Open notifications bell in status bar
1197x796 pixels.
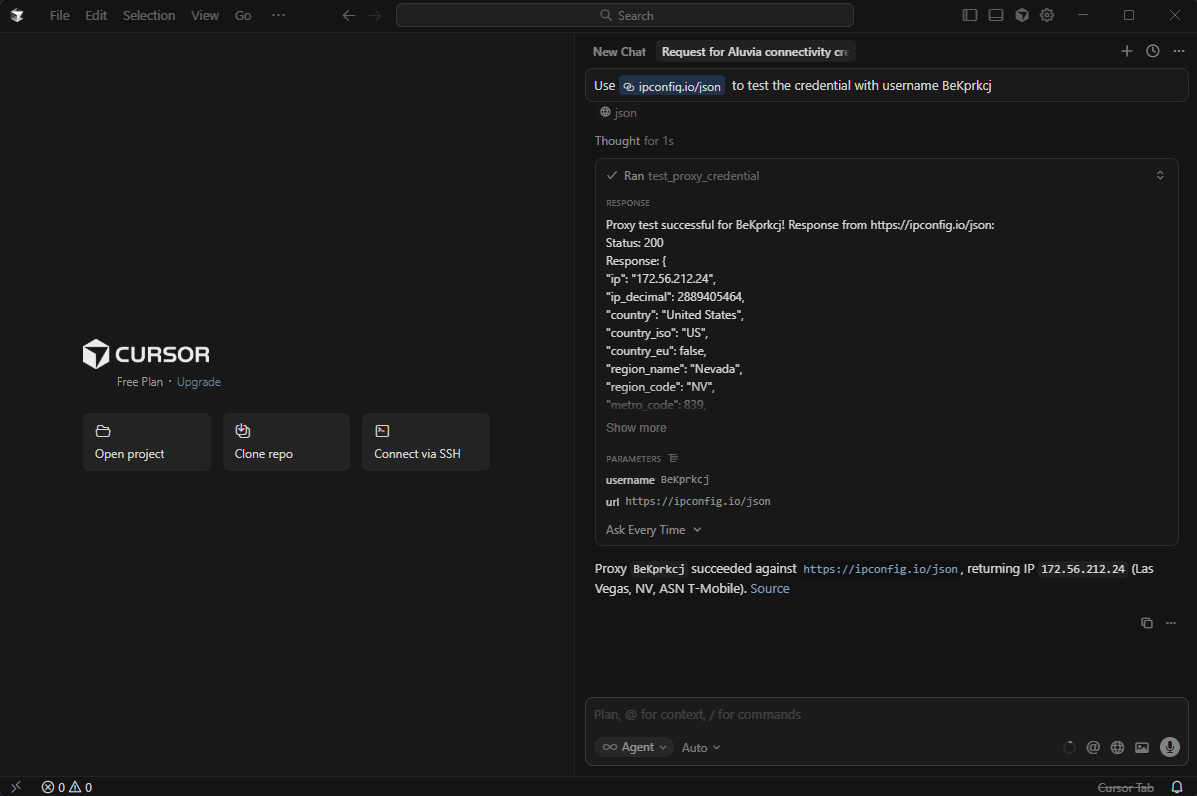tap(1177, 787)
